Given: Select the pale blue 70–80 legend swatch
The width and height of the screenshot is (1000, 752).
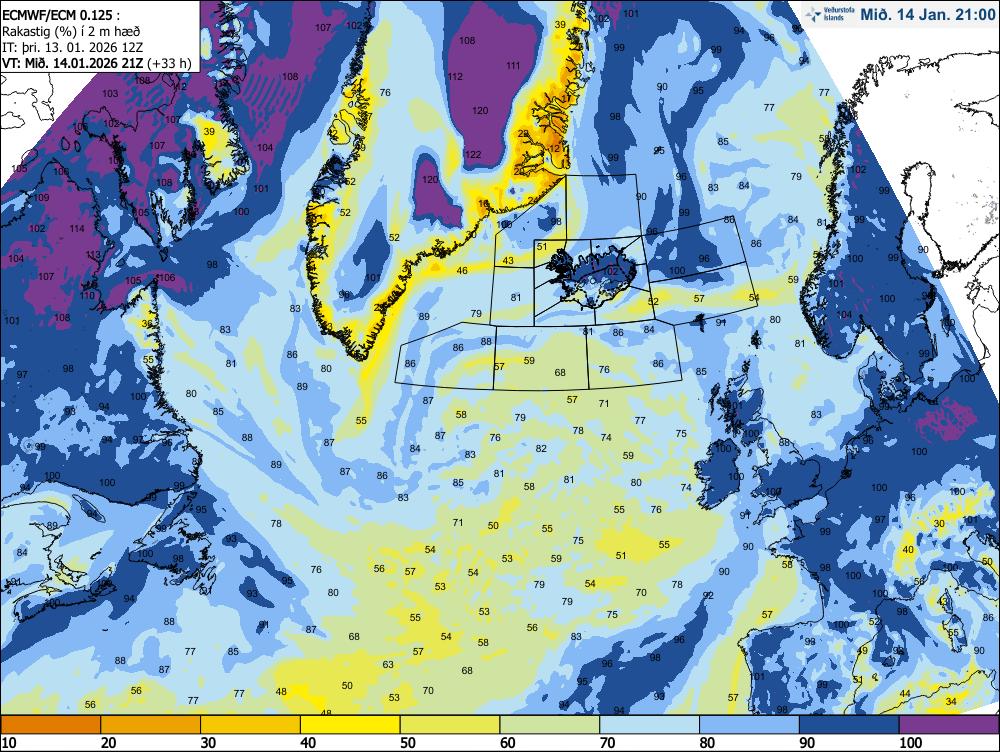Looking at the screenshot, I should (x=650, y=725).
